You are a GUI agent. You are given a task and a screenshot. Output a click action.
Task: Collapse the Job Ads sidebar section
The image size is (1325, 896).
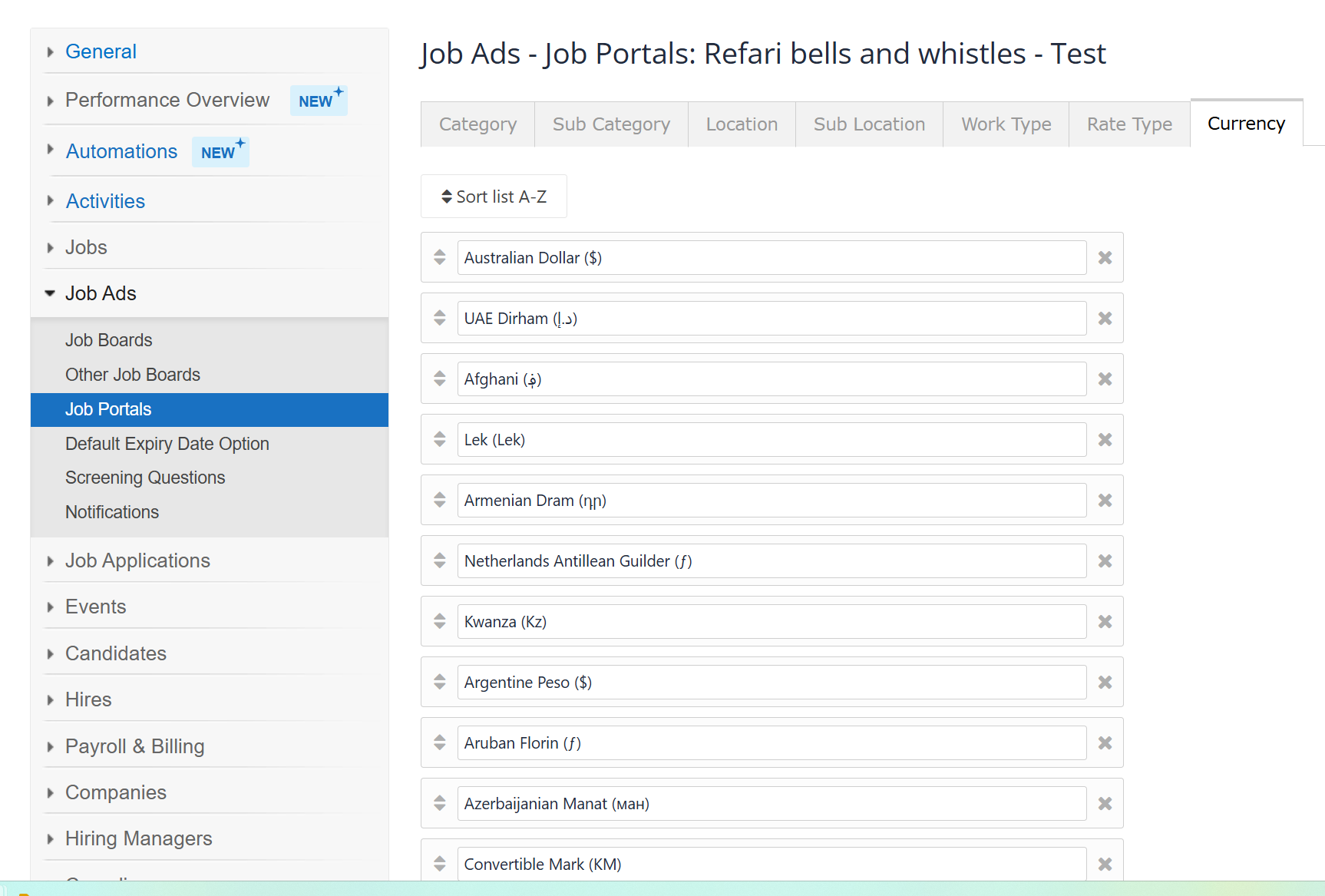101,293
